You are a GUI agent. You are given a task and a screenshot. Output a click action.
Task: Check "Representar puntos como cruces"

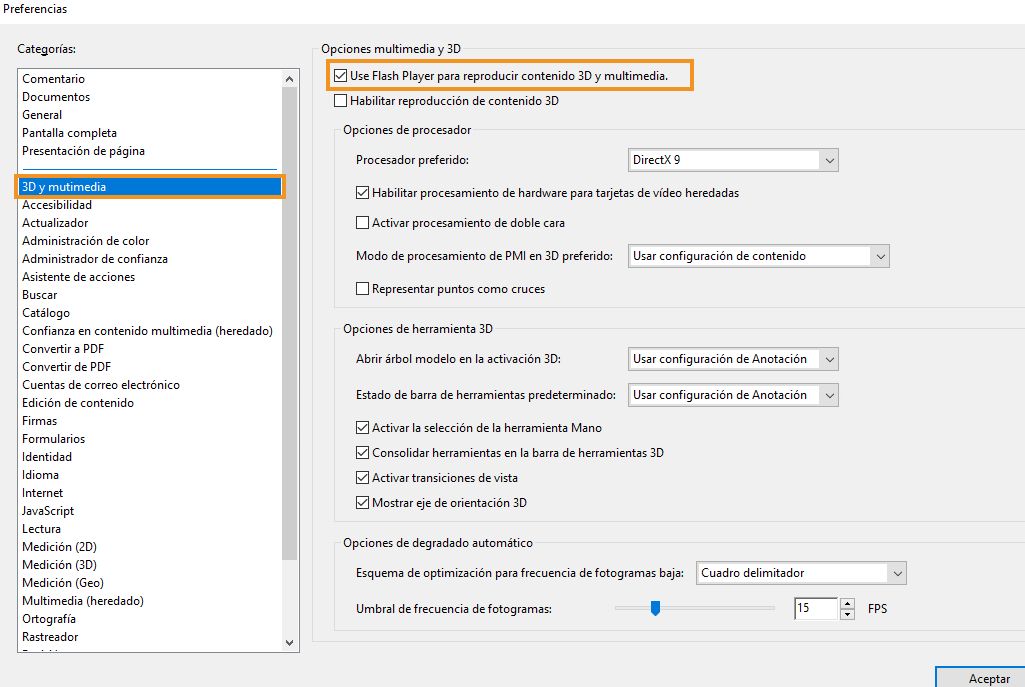point(360,287)
